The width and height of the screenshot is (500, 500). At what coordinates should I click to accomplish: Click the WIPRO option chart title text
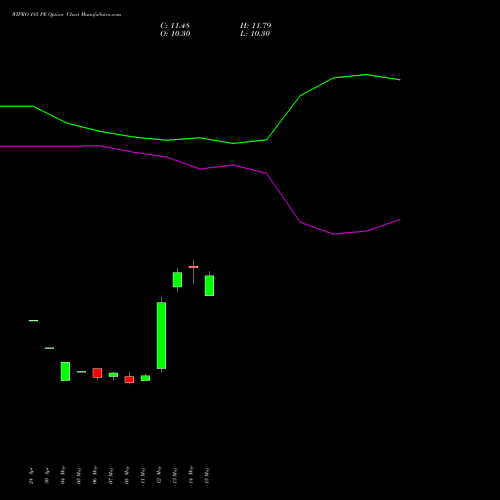click(x=66, y=15)
